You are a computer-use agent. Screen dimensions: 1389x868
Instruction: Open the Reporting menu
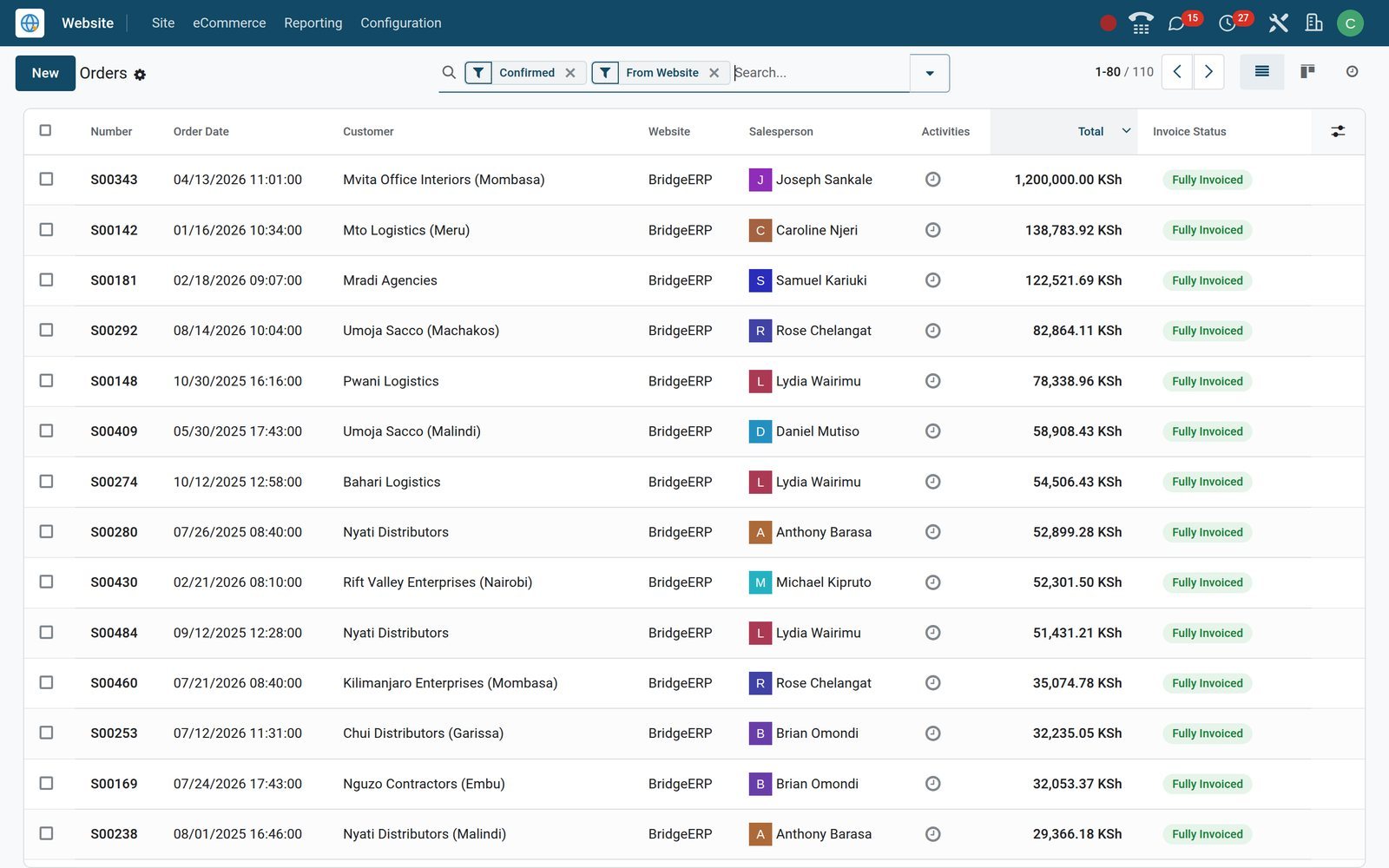[313, 23]
